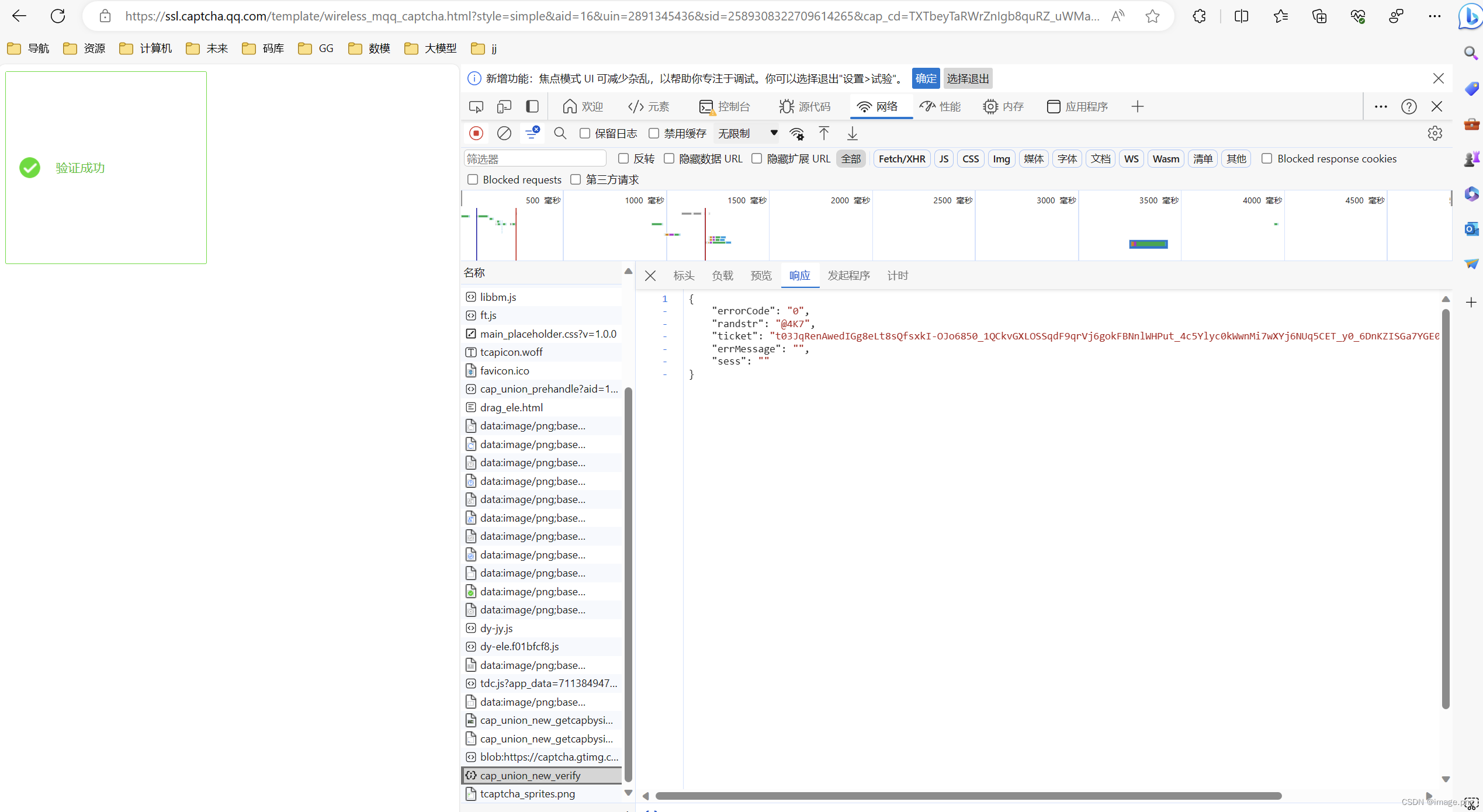Filter requests by Fetch/XHR
Image resolution: width=1483 pixels, height=812 pixels.
902,159
